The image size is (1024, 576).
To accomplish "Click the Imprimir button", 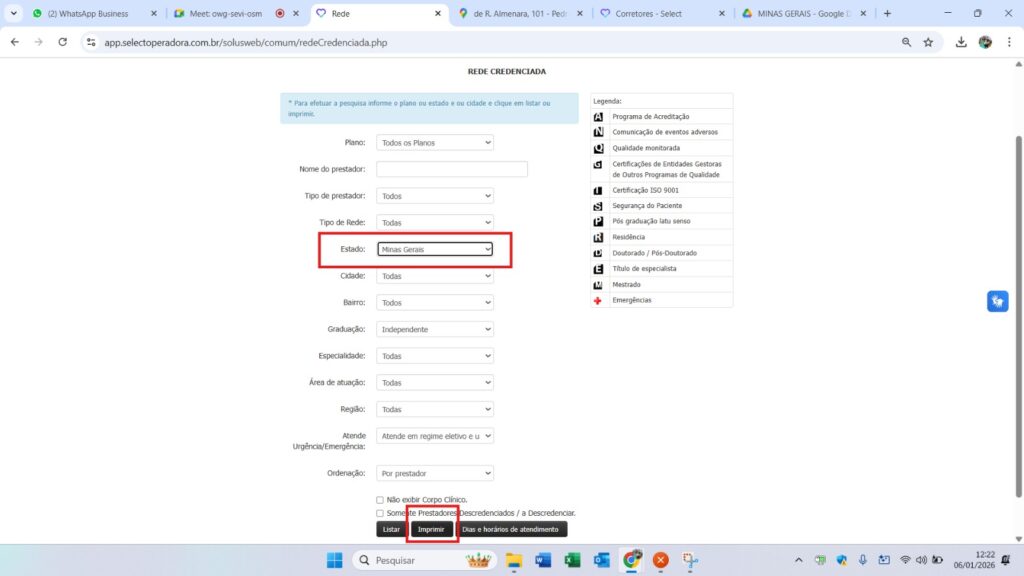I will (x=431, y=529).
